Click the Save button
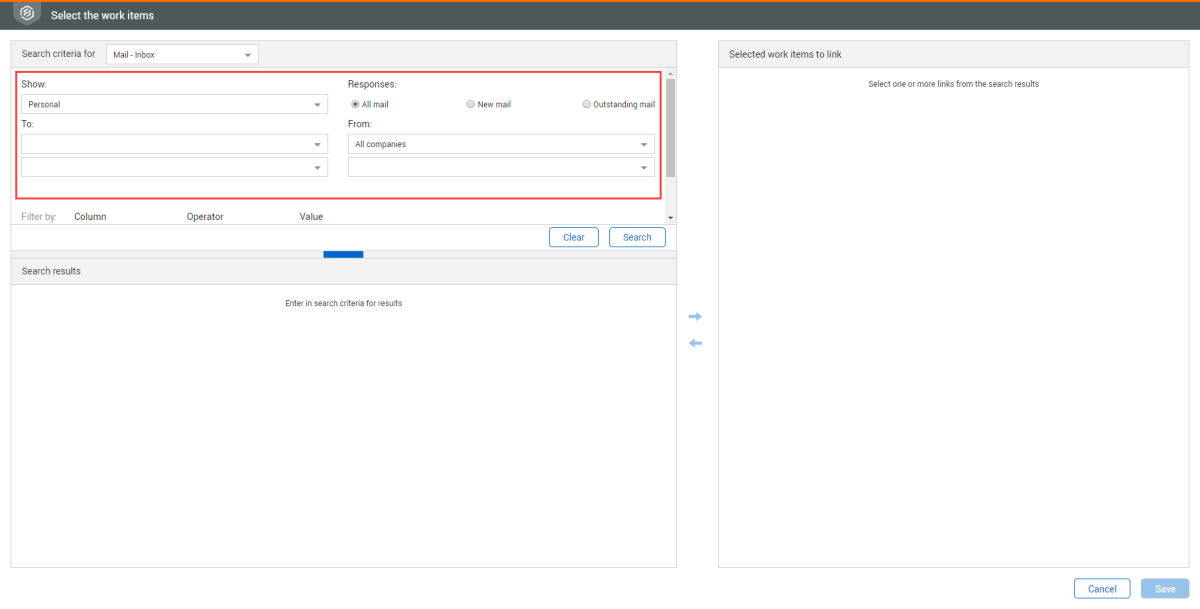 click(x=1165, y=589)
